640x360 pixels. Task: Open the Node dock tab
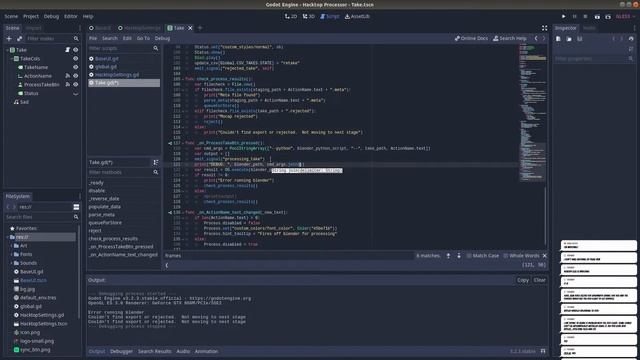589,28
